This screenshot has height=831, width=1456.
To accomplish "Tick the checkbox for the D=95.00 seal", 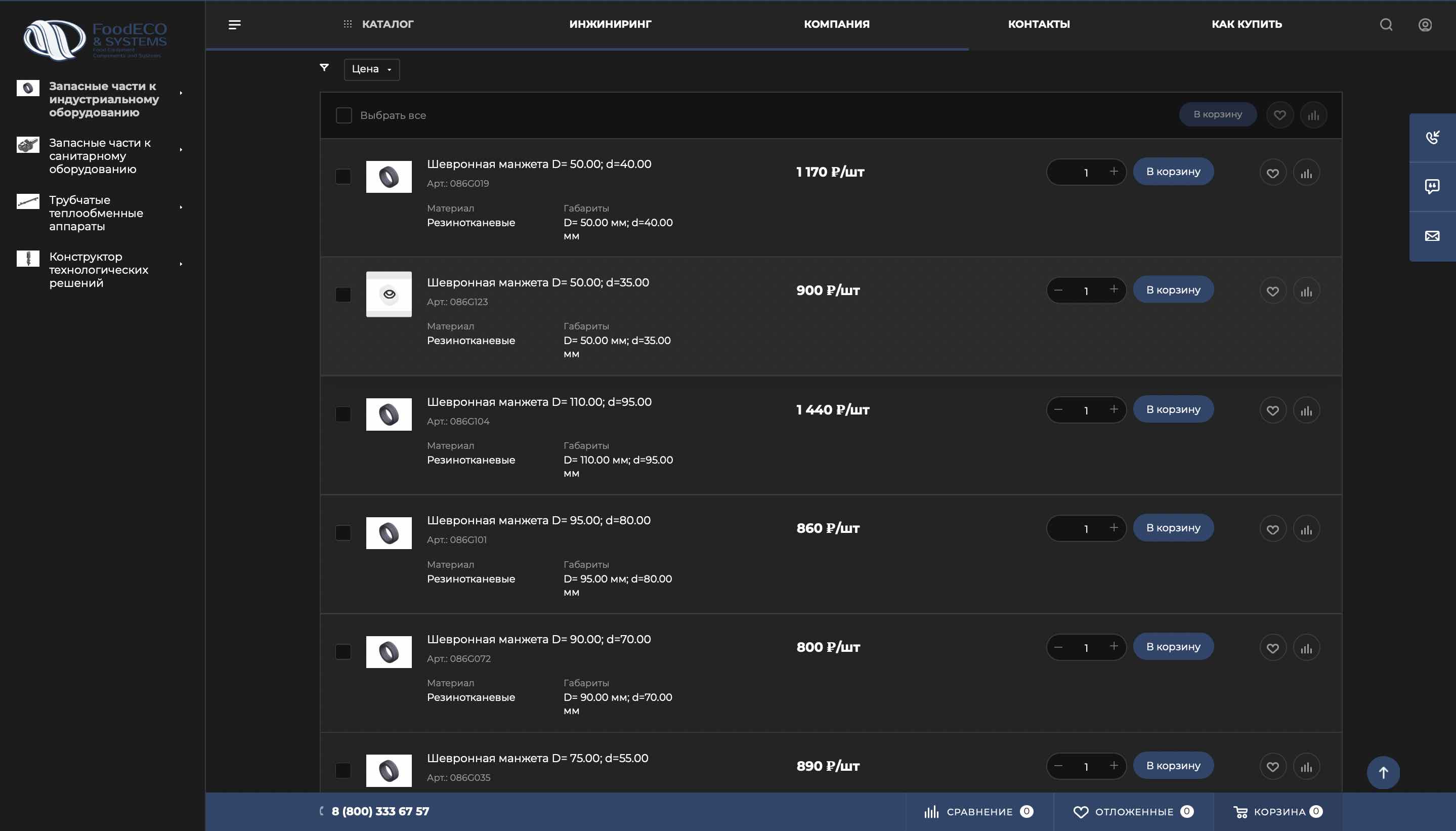I will [x=343, y=532].
